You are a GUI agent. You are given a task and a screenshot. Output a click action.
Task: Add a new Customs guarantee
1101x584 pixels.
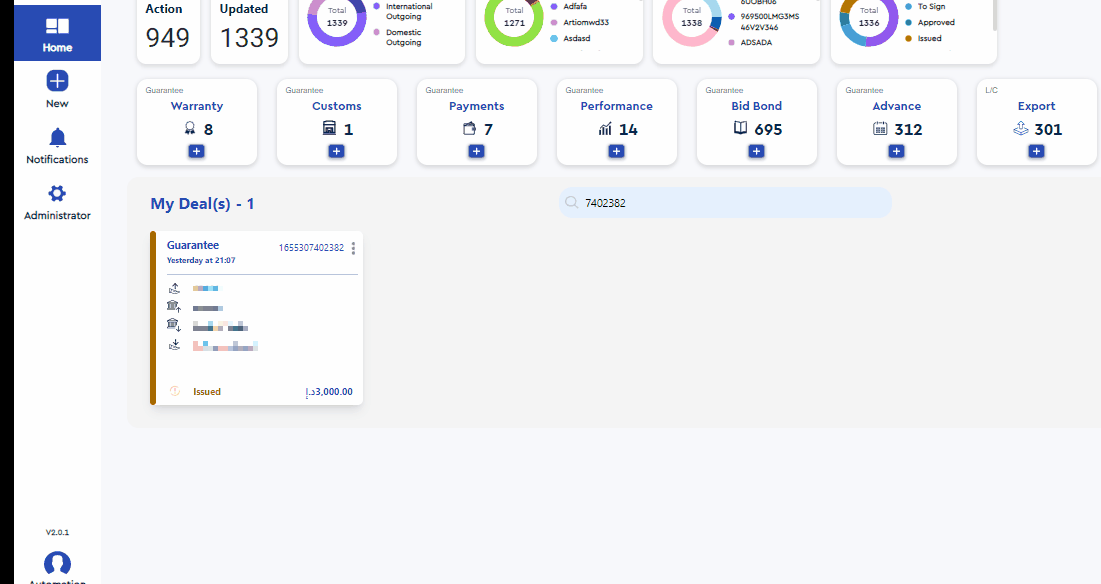tap(336, 151)
